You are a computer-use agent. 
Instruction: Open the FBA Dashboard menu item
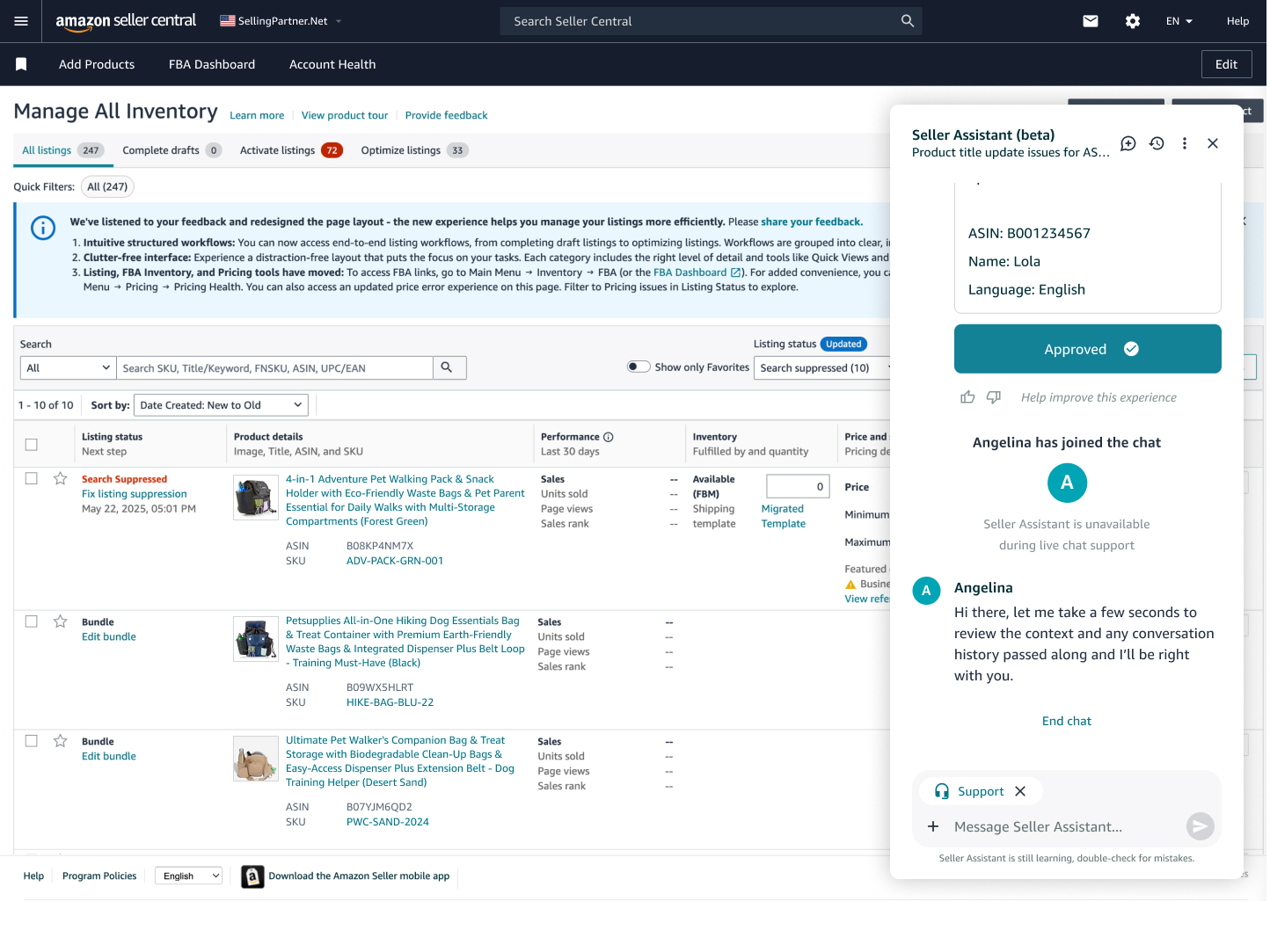coord(212,64)
